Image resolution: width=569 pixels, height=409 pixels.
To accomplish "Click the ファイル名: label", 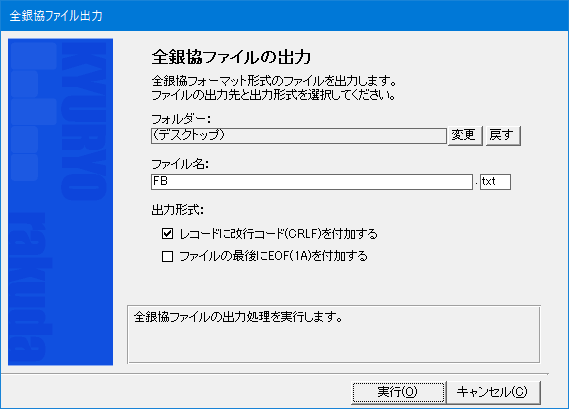I will coord(180,164).
